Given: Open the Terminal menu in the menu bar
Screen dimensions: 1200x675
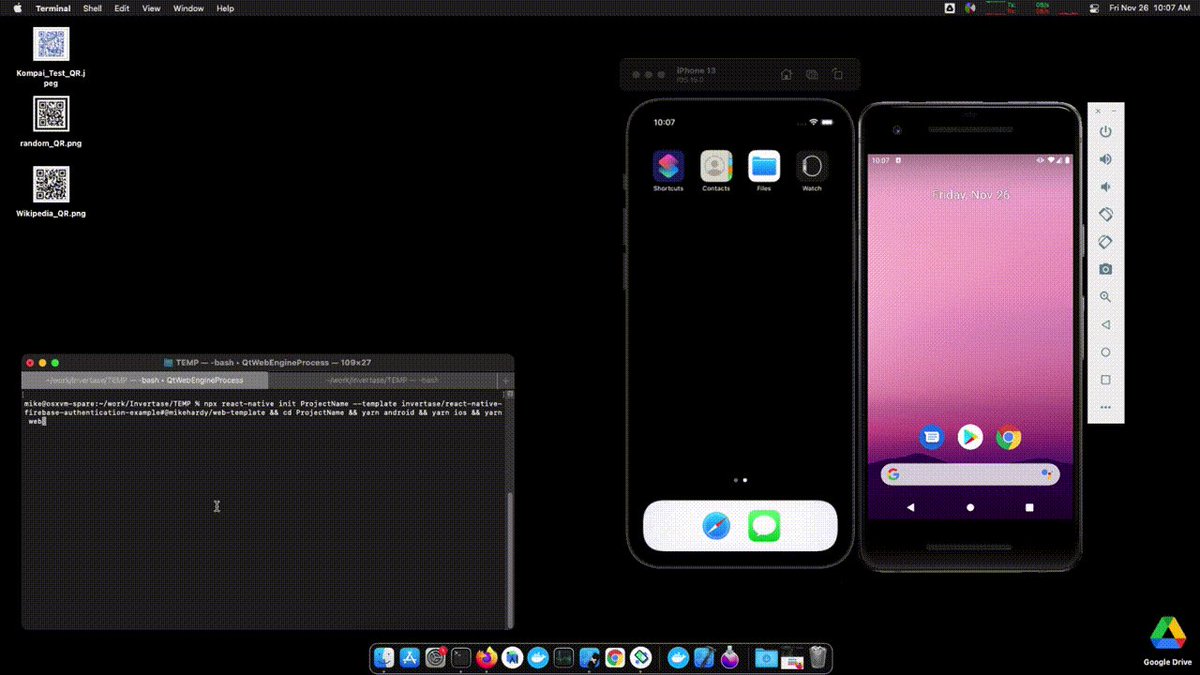Looking at the screenshot, I should [x=53, y=8].
